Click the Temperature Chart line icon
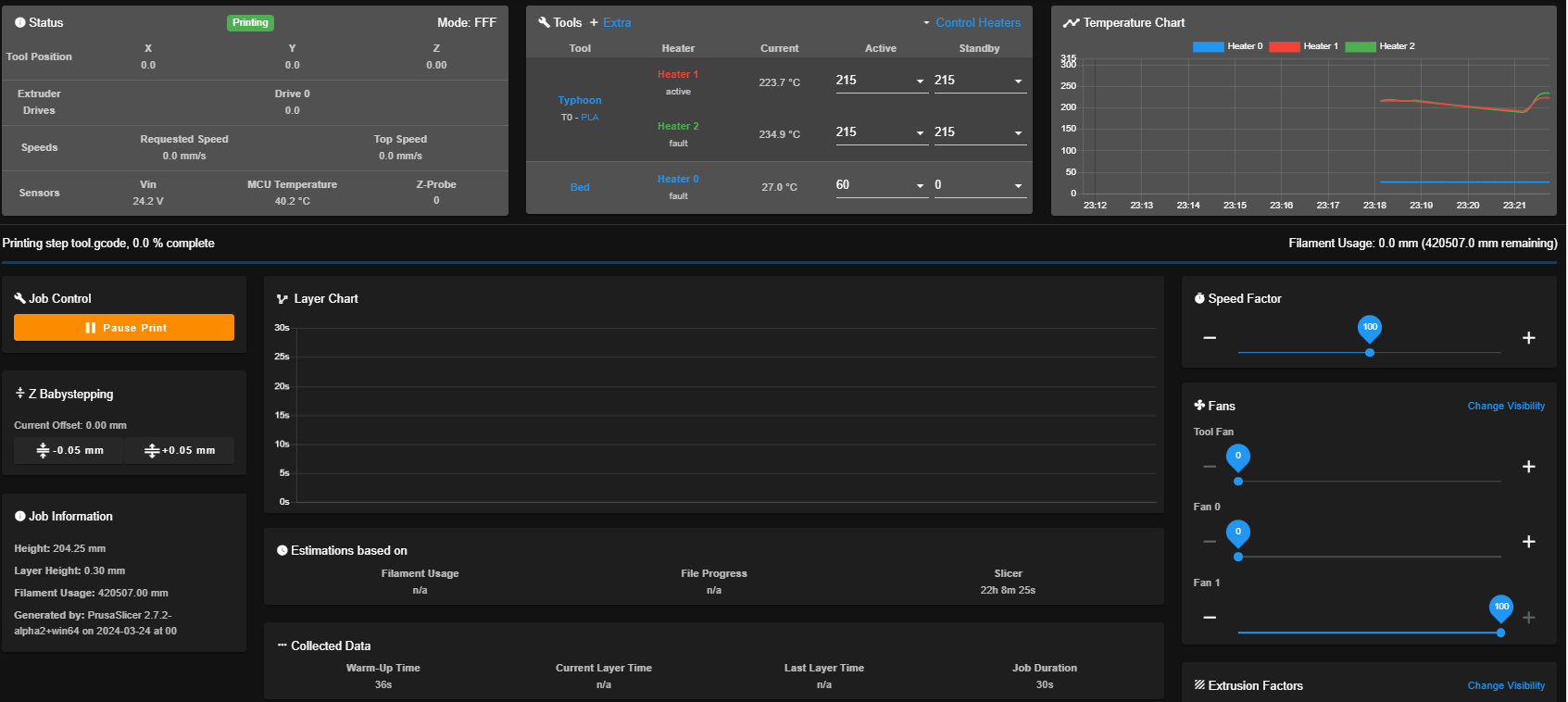The image size is (1568, 702). tap(1071, 22)
